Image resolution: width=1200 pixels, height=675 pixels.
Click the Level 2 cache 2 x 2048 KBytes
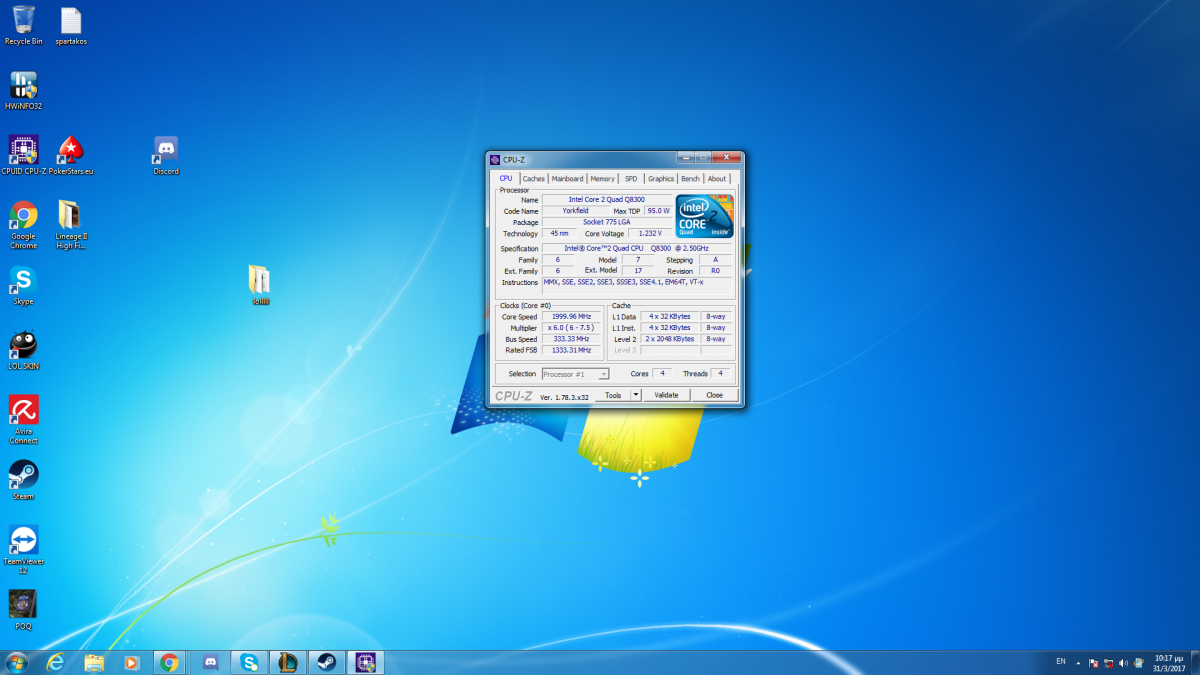tap(670, 339)
